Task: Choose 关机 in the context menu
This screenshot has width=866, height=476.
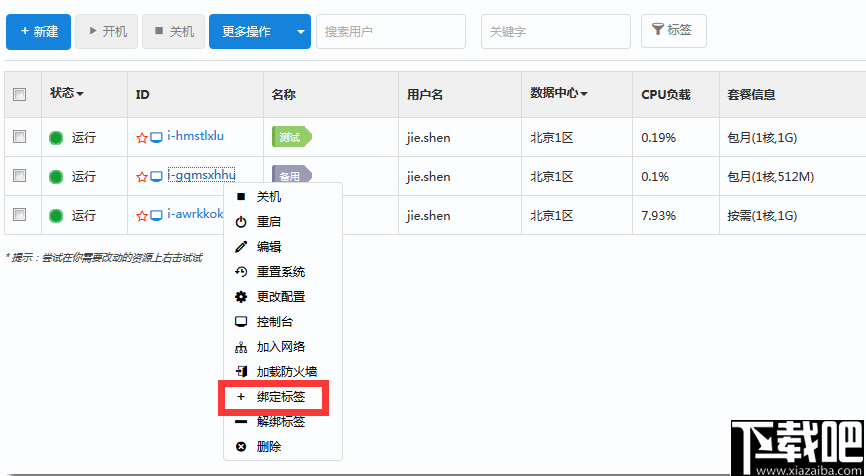Action: (282, 197)
